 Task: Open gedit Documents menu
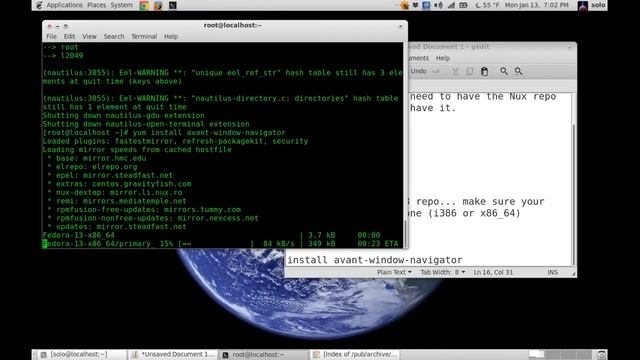(x=418, y=58)
